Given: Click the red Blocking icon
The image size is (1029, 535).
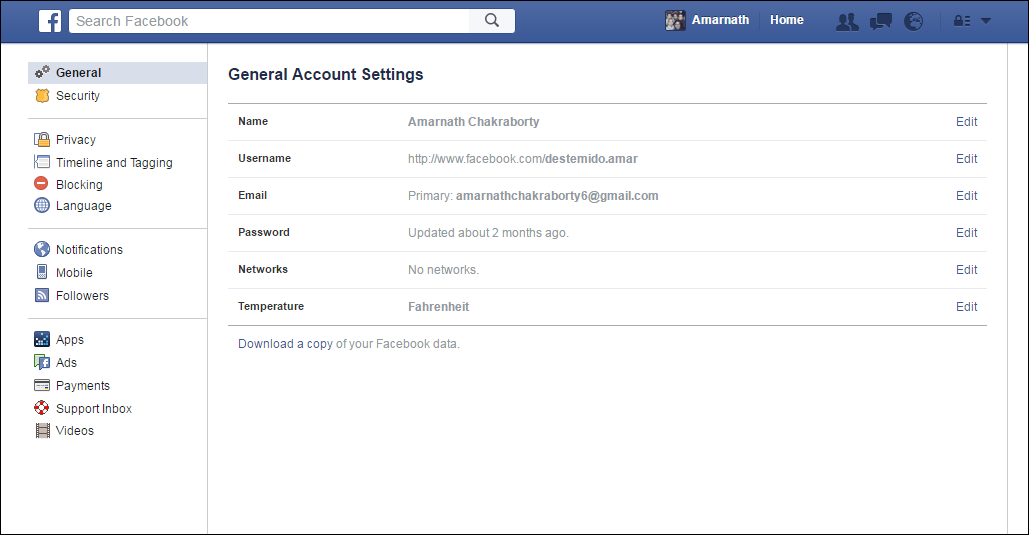Looking at the screenshot, I should pos(41,184).
